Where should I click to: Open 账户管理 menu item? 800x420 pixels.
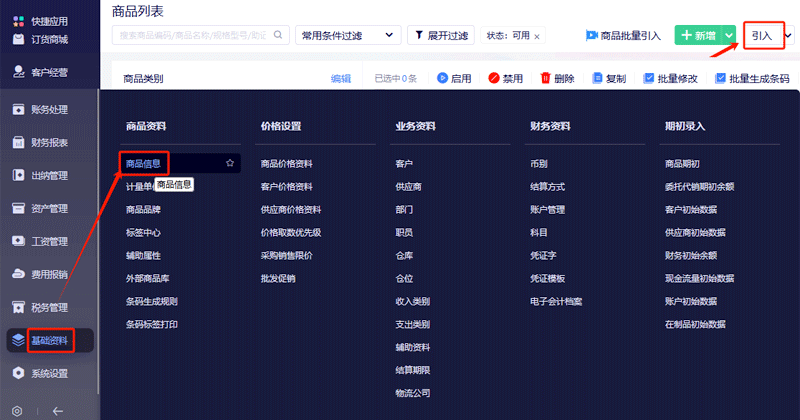pyautogui.click(x=547, y=209)
